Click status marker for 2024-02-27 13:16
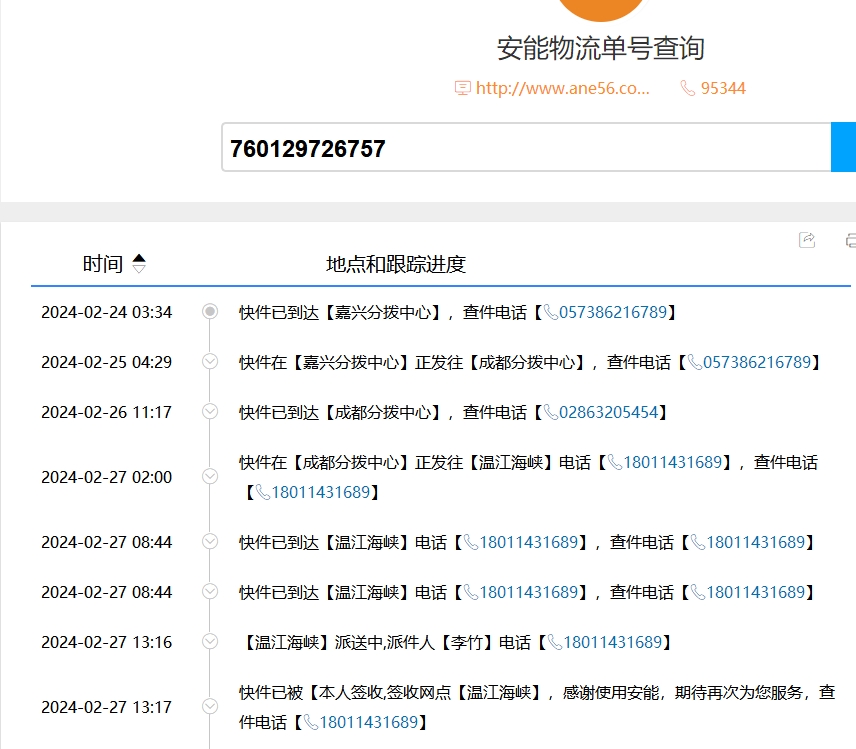This screenshot has height=749, width=856. point(210,641)
